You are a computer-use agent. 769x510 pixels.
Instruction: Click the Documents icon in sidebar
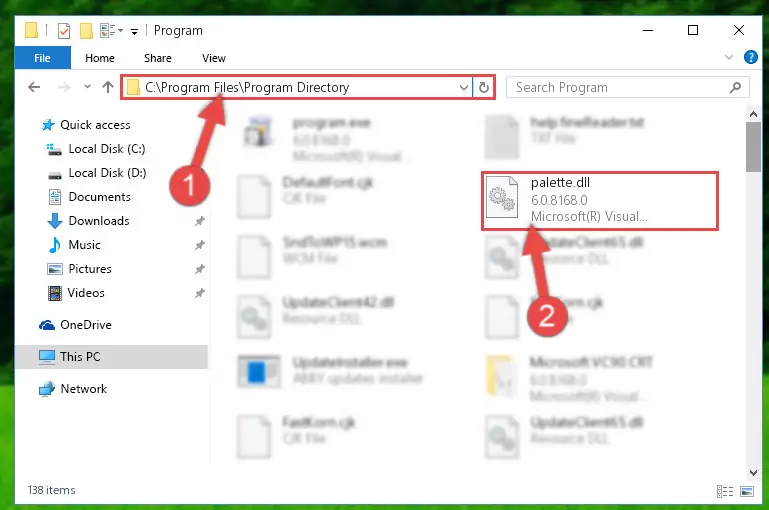pyautogui.click(x=55, y=197)
